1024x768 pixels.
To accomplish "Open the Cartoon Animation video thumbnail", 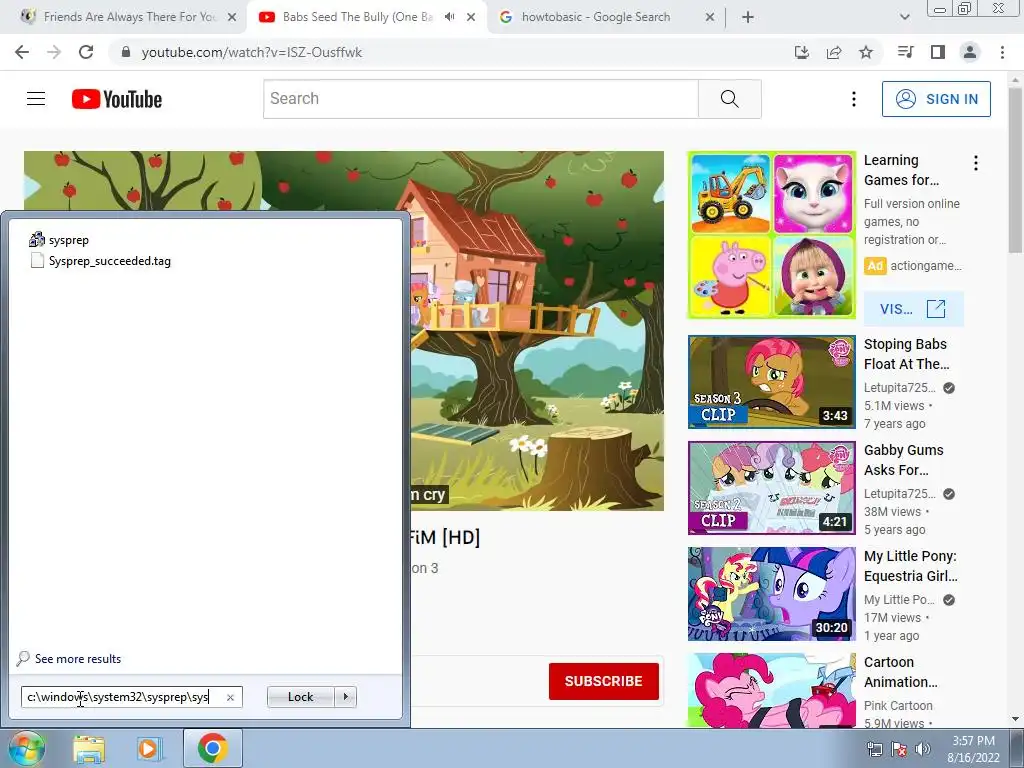I will pos(772,690).
